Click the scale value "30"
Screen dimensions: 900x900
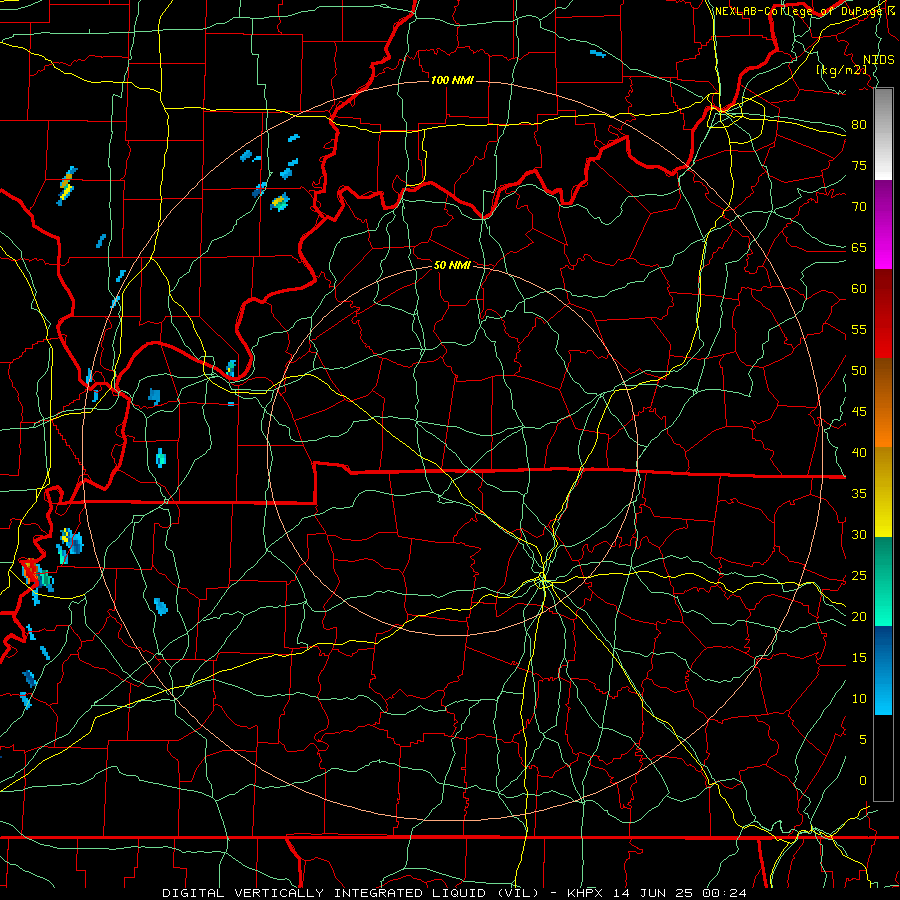coord(859,534)
